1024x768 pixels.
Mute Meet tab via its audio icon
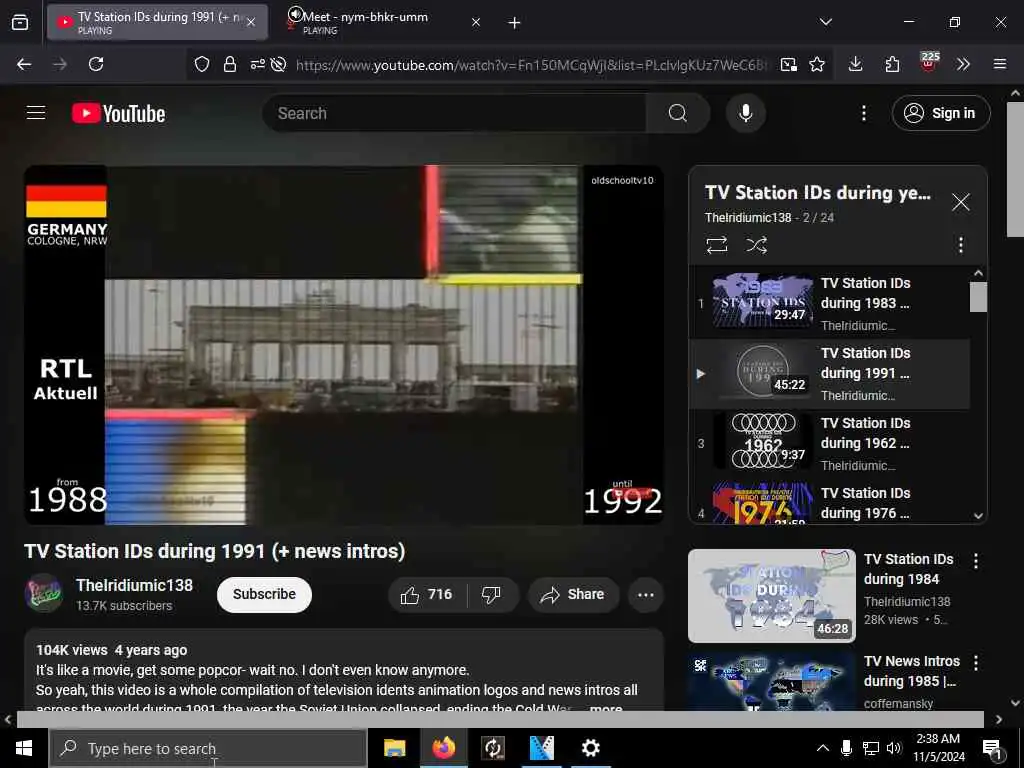point(295,14)
